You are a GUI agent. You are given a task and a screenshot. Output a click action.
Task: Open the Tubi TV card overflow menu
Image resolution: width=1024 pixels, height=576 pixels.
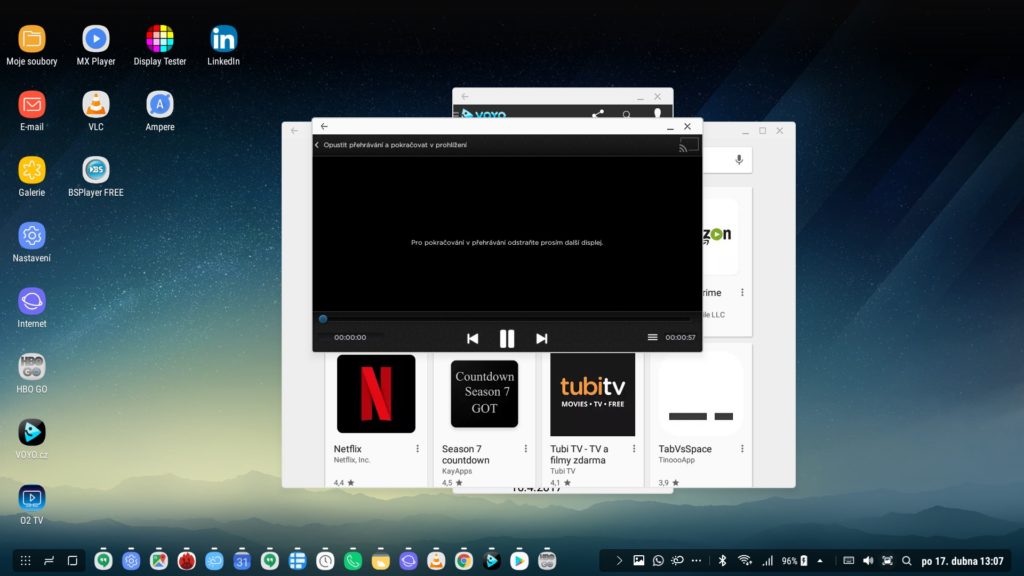tap(634, 449)
